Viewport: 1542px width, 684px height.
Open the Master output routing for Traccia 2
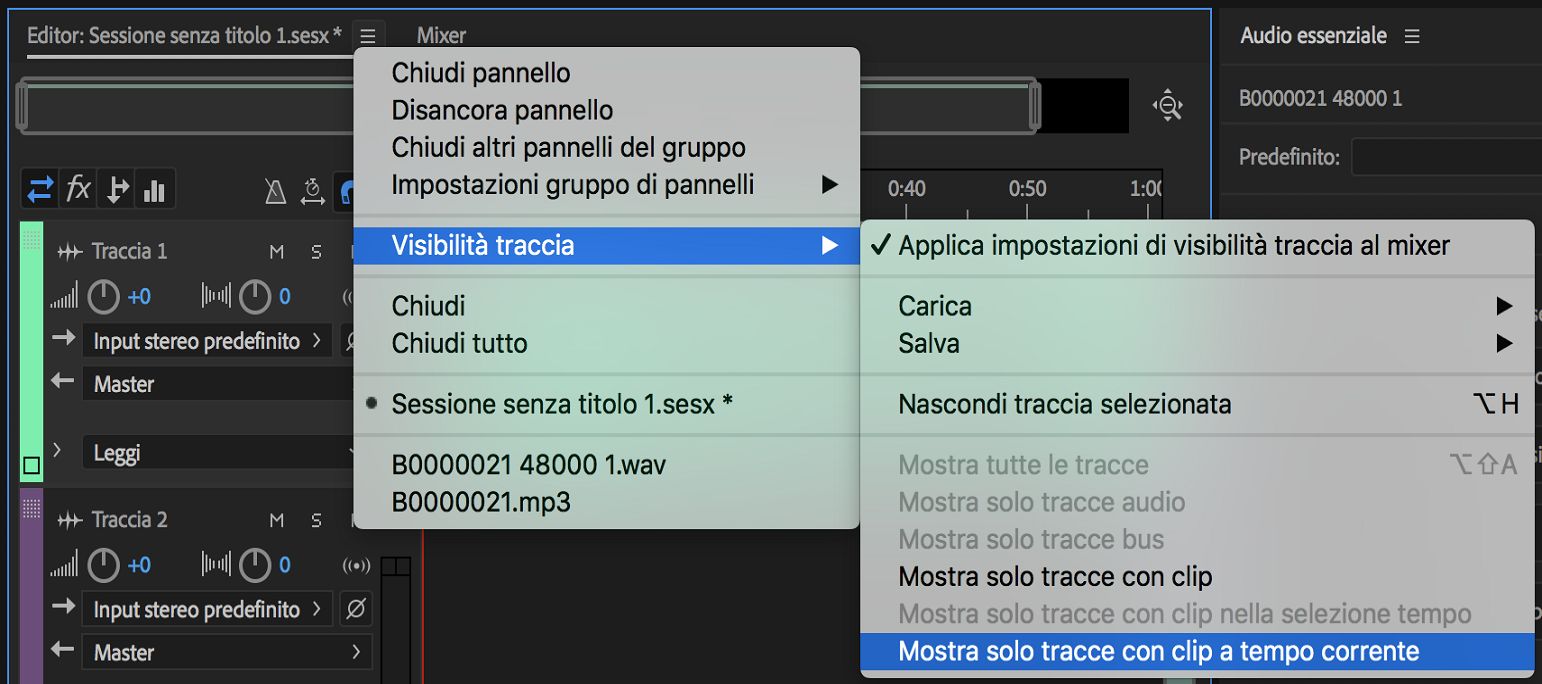225,653
